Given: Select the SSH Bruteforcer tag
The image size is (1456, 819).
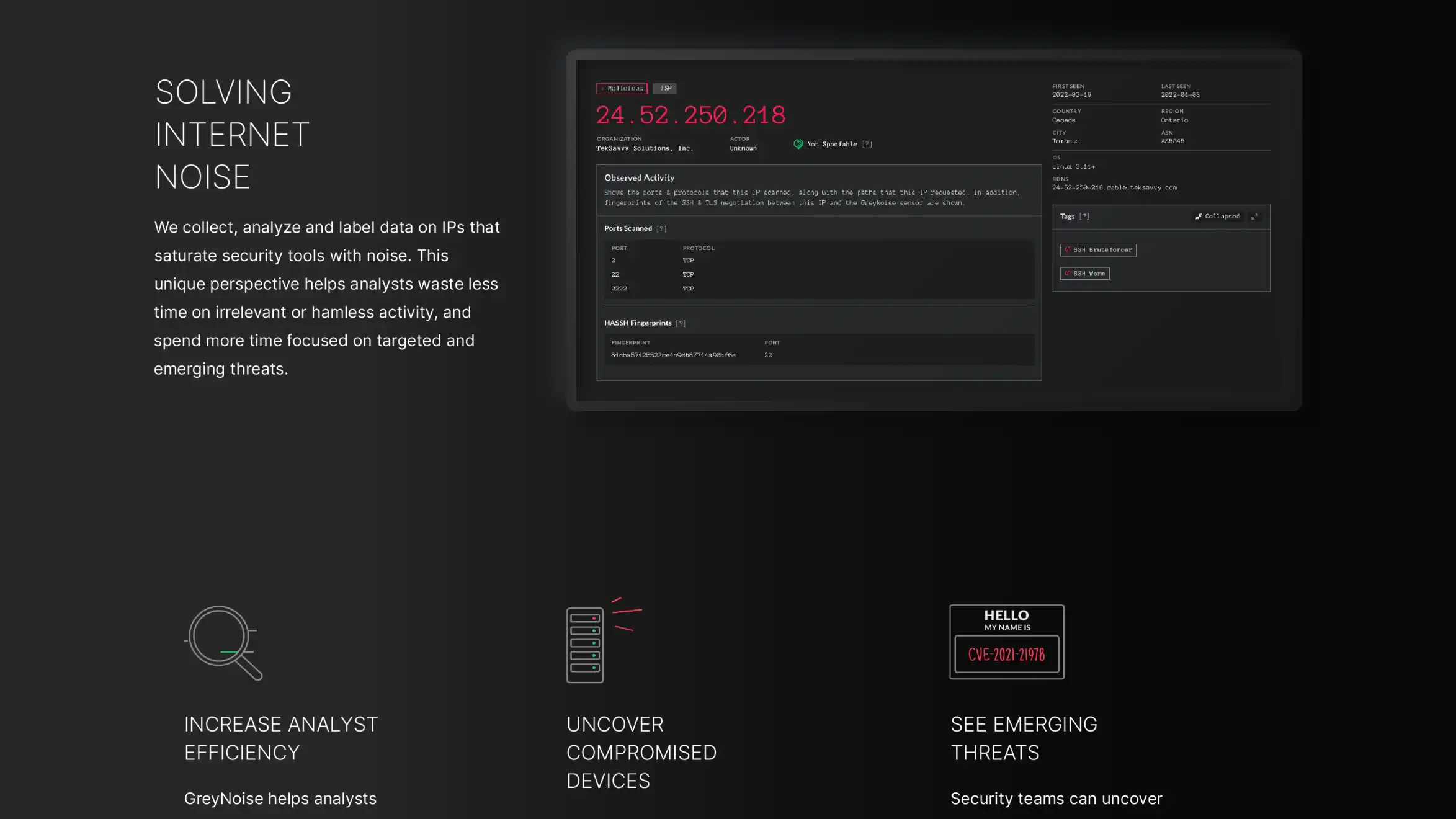Looking at the screenshot, I should point(1097,250).
